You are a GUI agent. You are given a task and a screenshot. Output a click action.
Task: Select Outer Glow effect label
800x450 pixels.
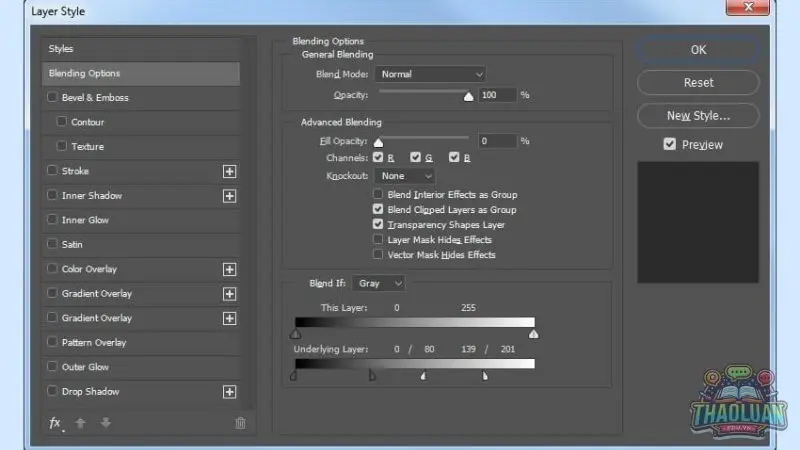point(85,367)
